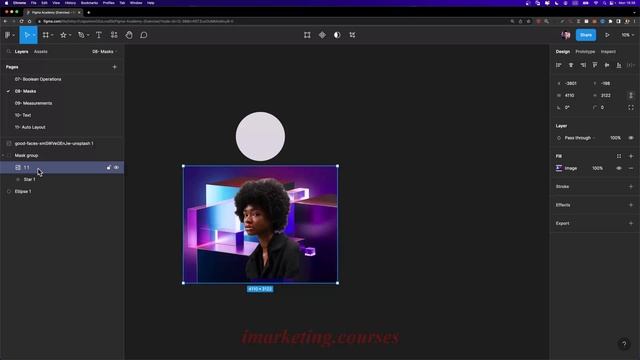Switch to the Layers tab
Viewport: 640px width, 360px height.
click(x=22, y=52)
